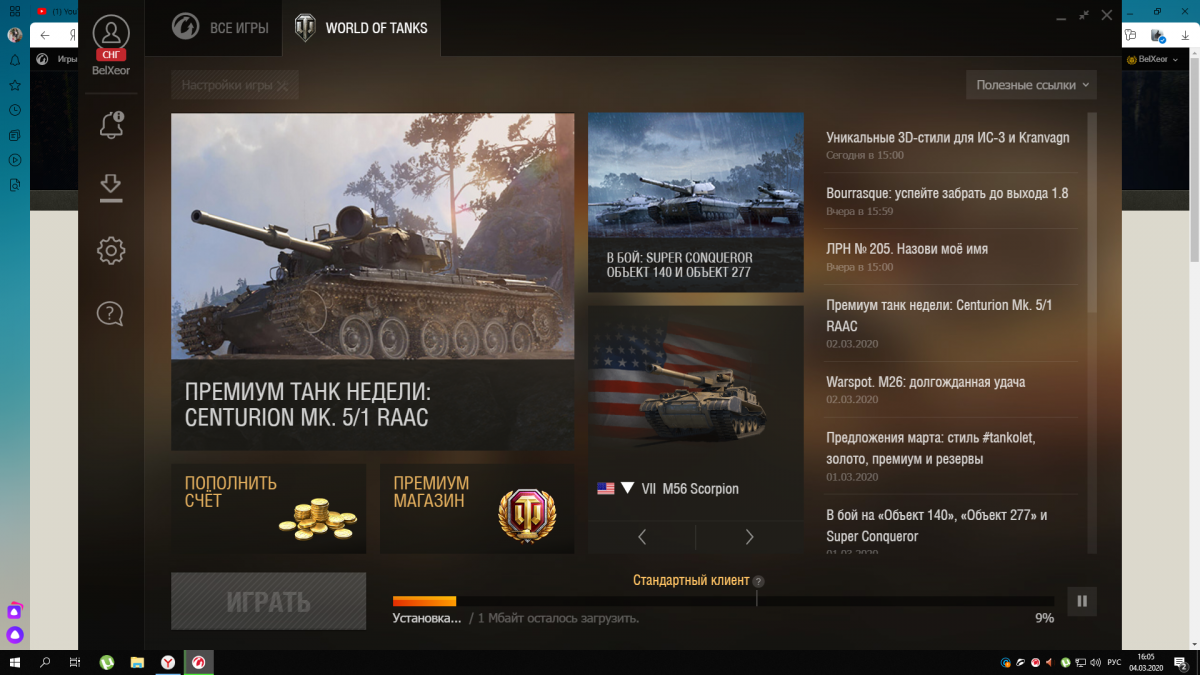Open the notifications bell icon
This screenshot has width=1200, height=675.
click(x=111, y=125)
